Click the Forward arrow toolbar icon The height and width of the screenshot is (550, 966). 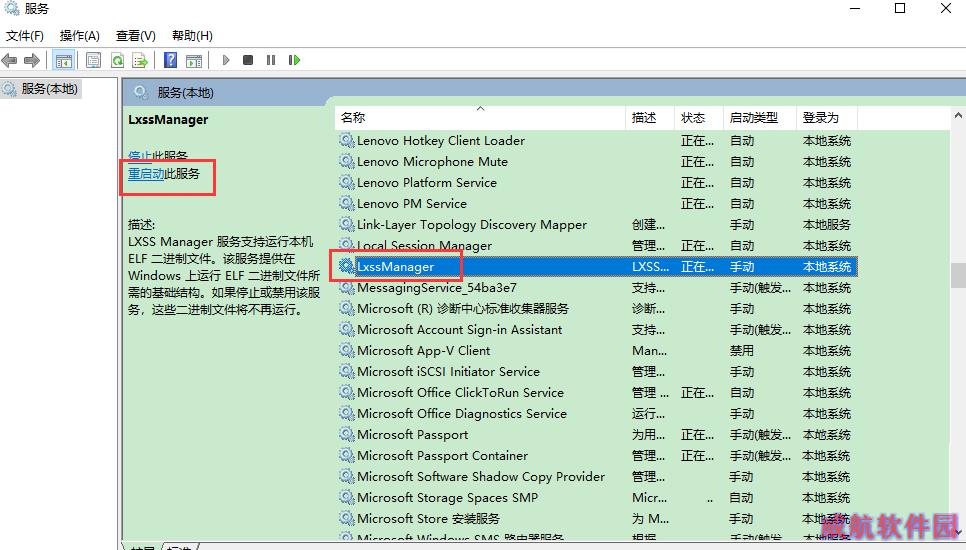(31, 60)
